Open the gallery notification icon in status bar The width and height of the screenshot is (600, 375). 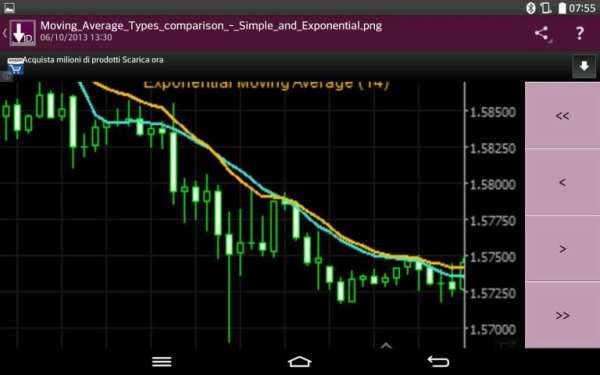tap(9, 7)
